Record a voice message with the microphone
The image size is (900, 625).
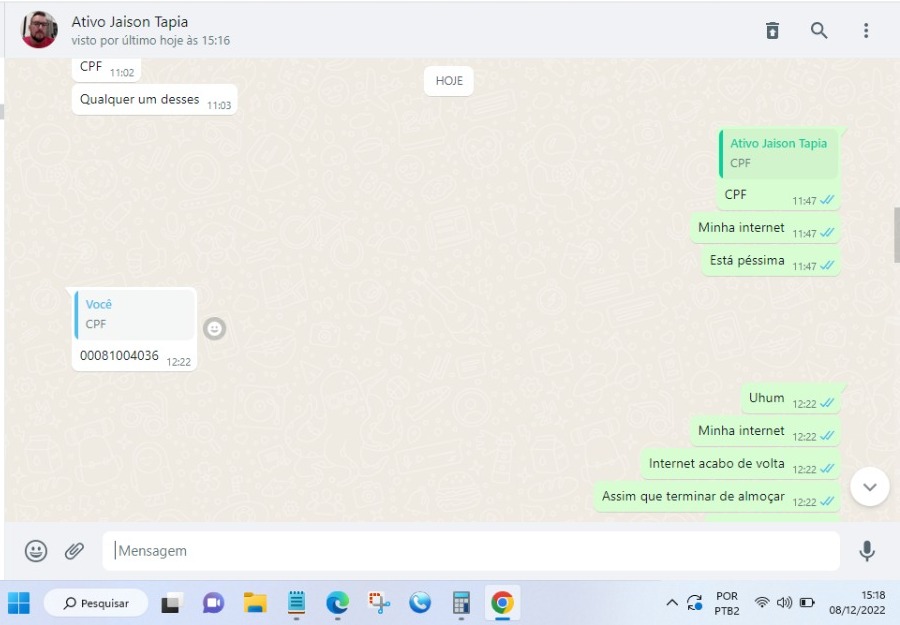(866, 551)
